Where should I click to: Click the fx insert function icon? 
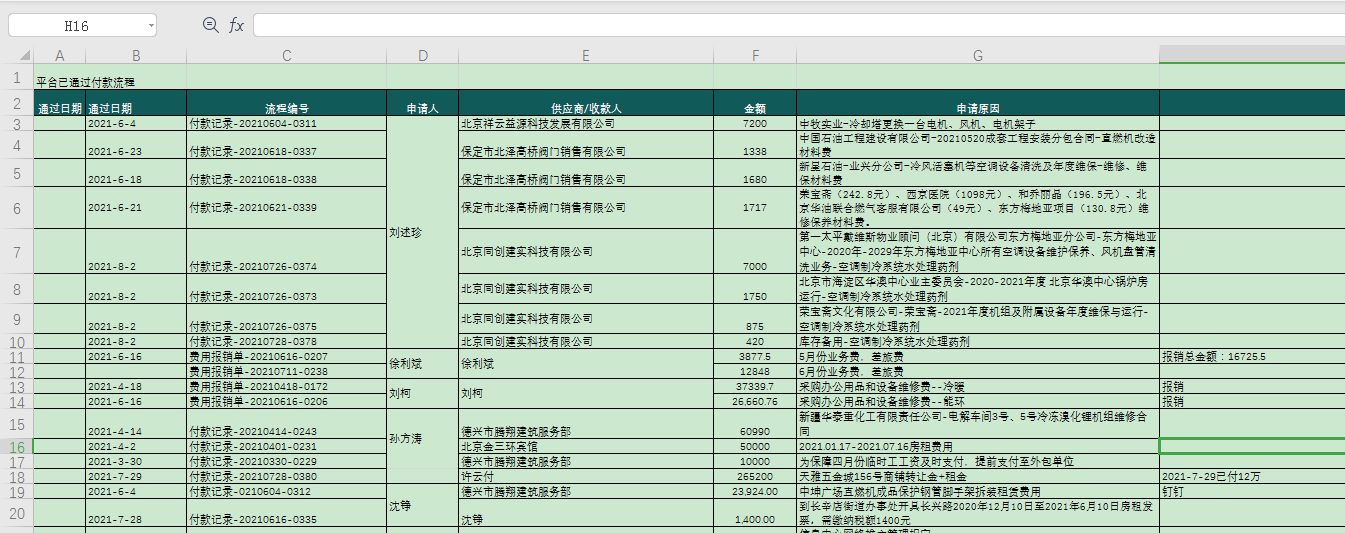237,25
